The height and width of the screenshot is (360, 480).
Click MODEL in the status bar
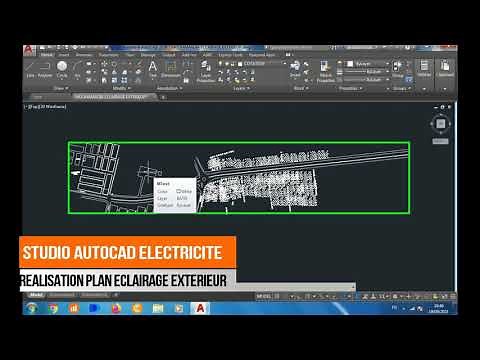tap(263, 296)
